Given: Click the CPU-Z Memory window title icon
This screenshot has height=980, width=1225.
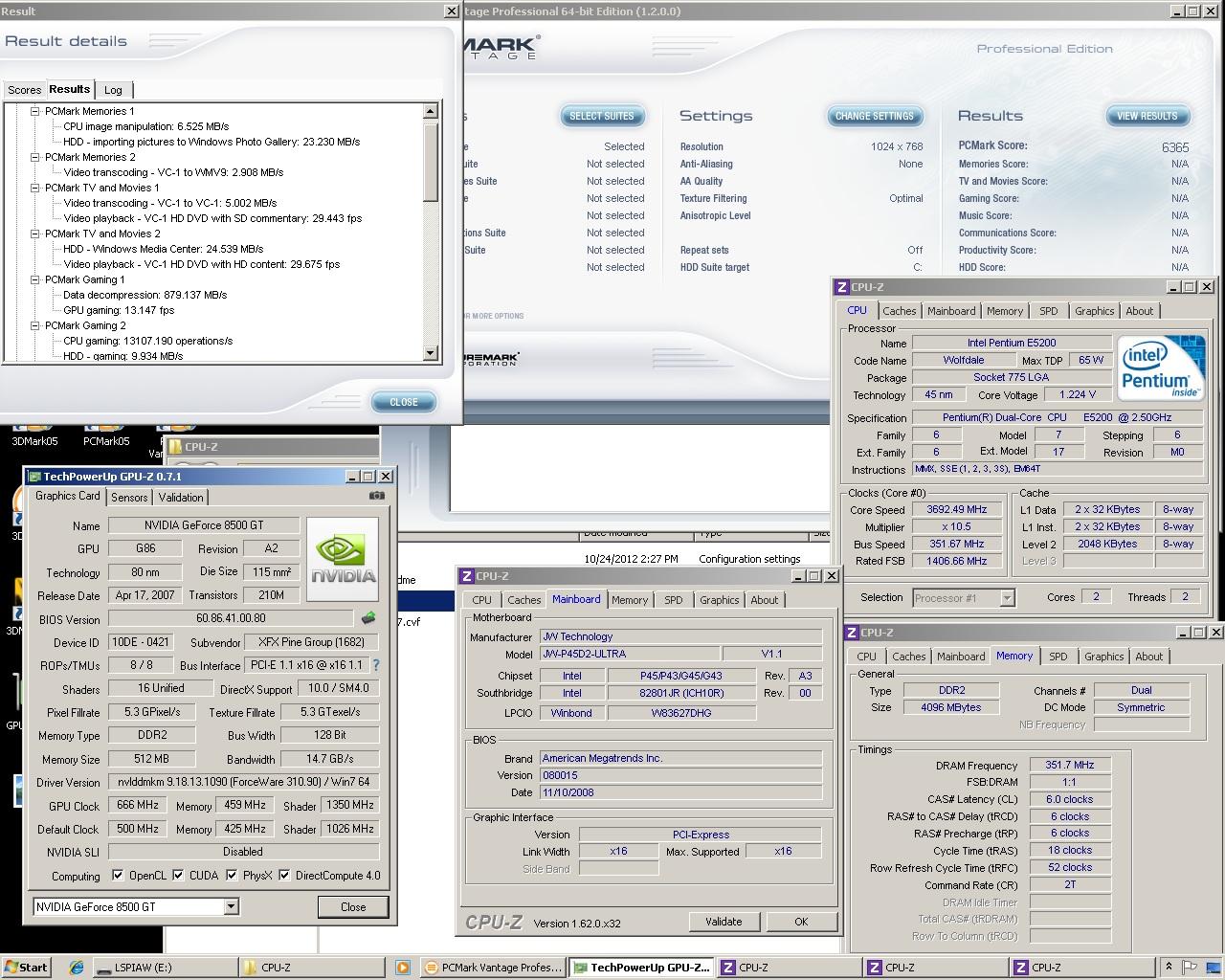Looking at the screenshot, I should click(851, 633).
